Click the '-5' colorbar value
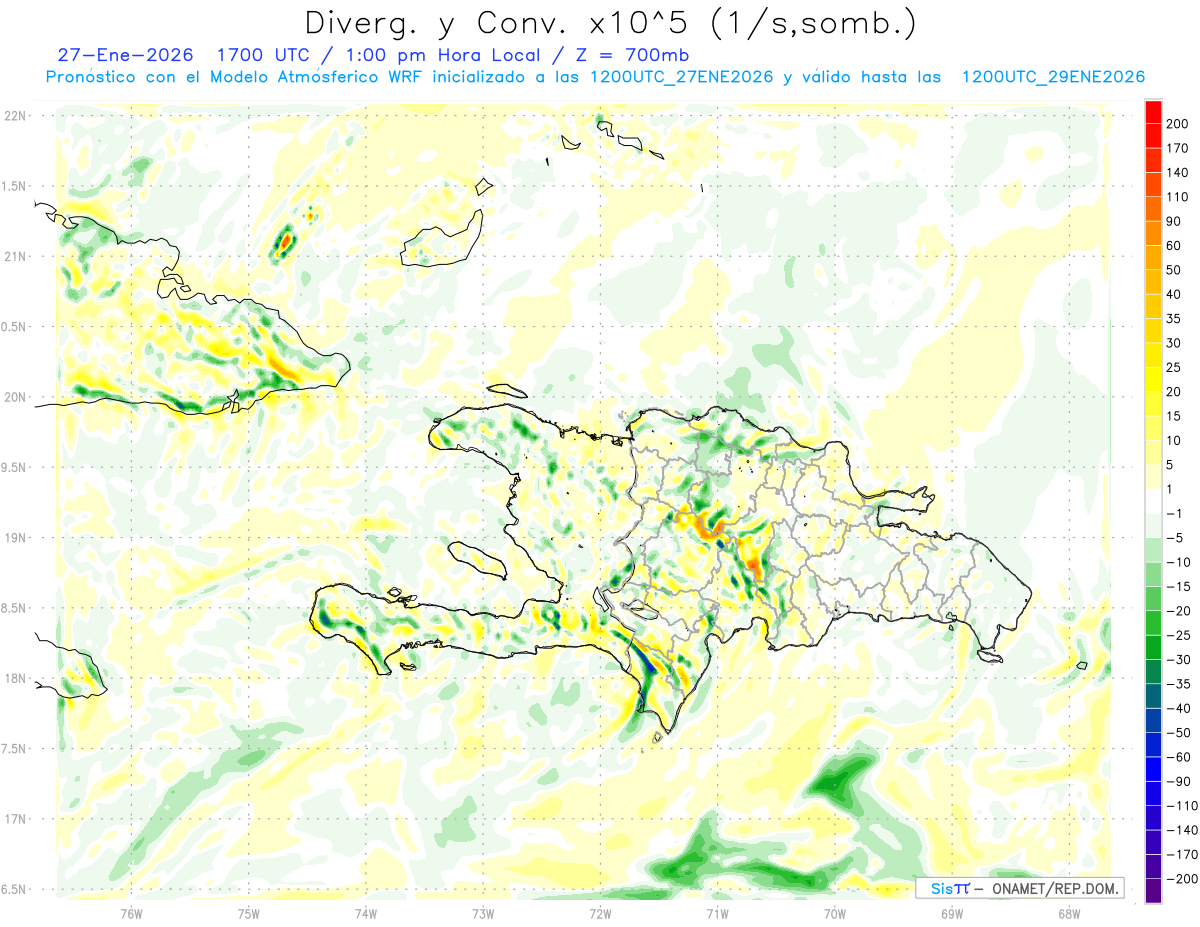The height and width of the screenshot is (927, 1200). tap(1175, 538)
